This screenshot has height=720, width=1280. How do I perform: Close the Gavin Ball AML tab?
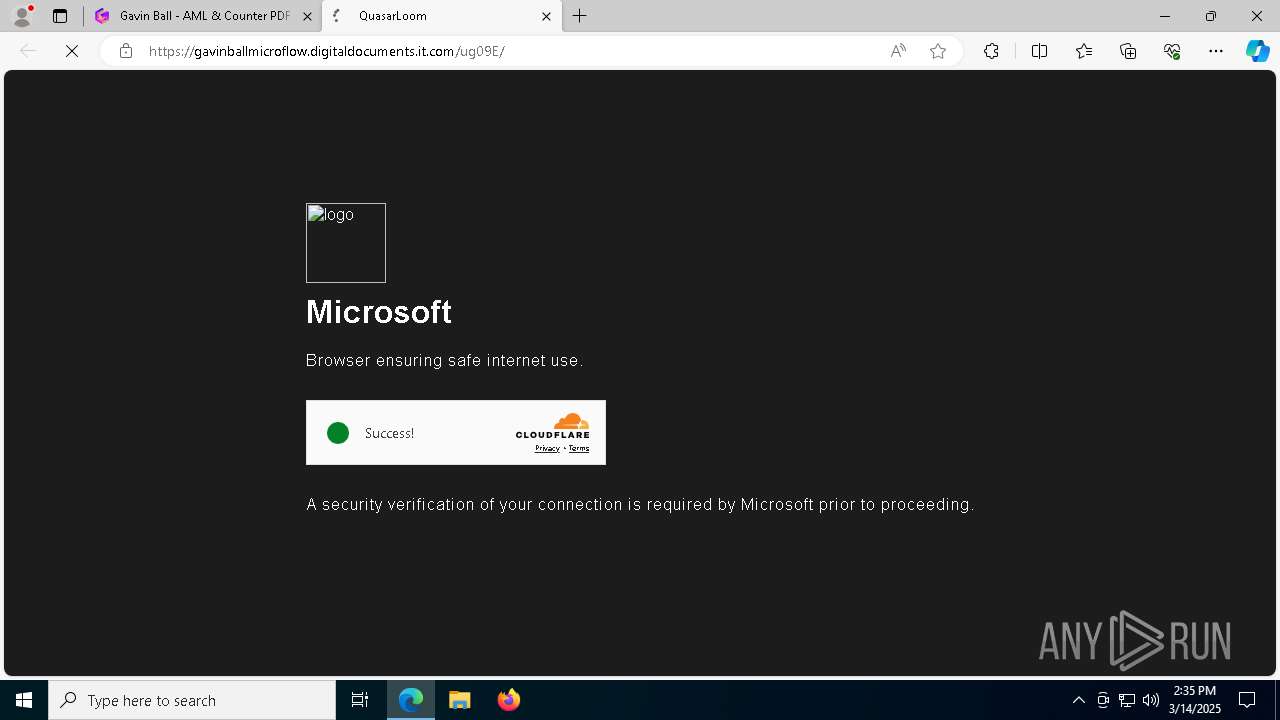pos(307,16)
